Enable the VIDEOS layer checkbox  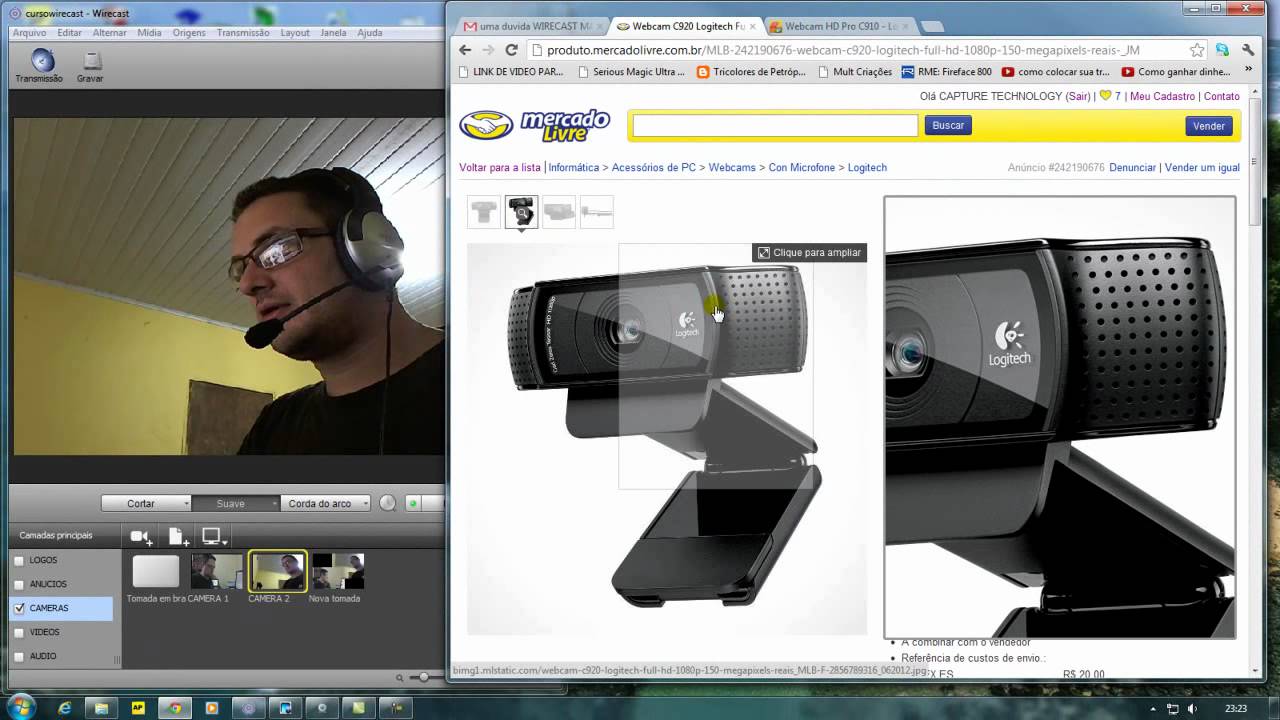pos(19,633)
